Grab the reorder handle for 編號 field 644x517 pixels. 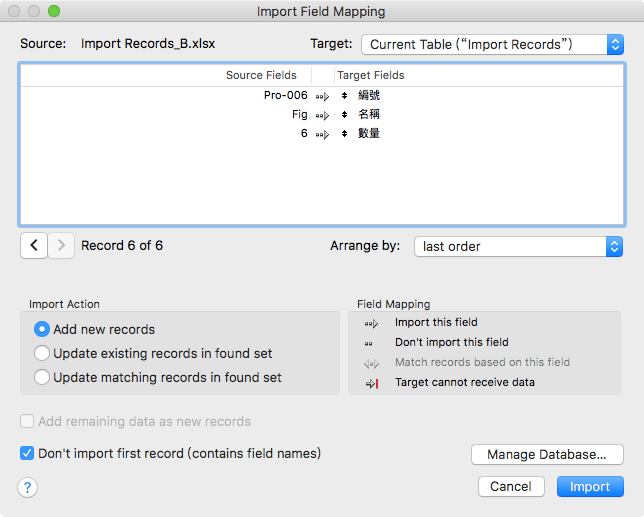click(x=344, y=96)
